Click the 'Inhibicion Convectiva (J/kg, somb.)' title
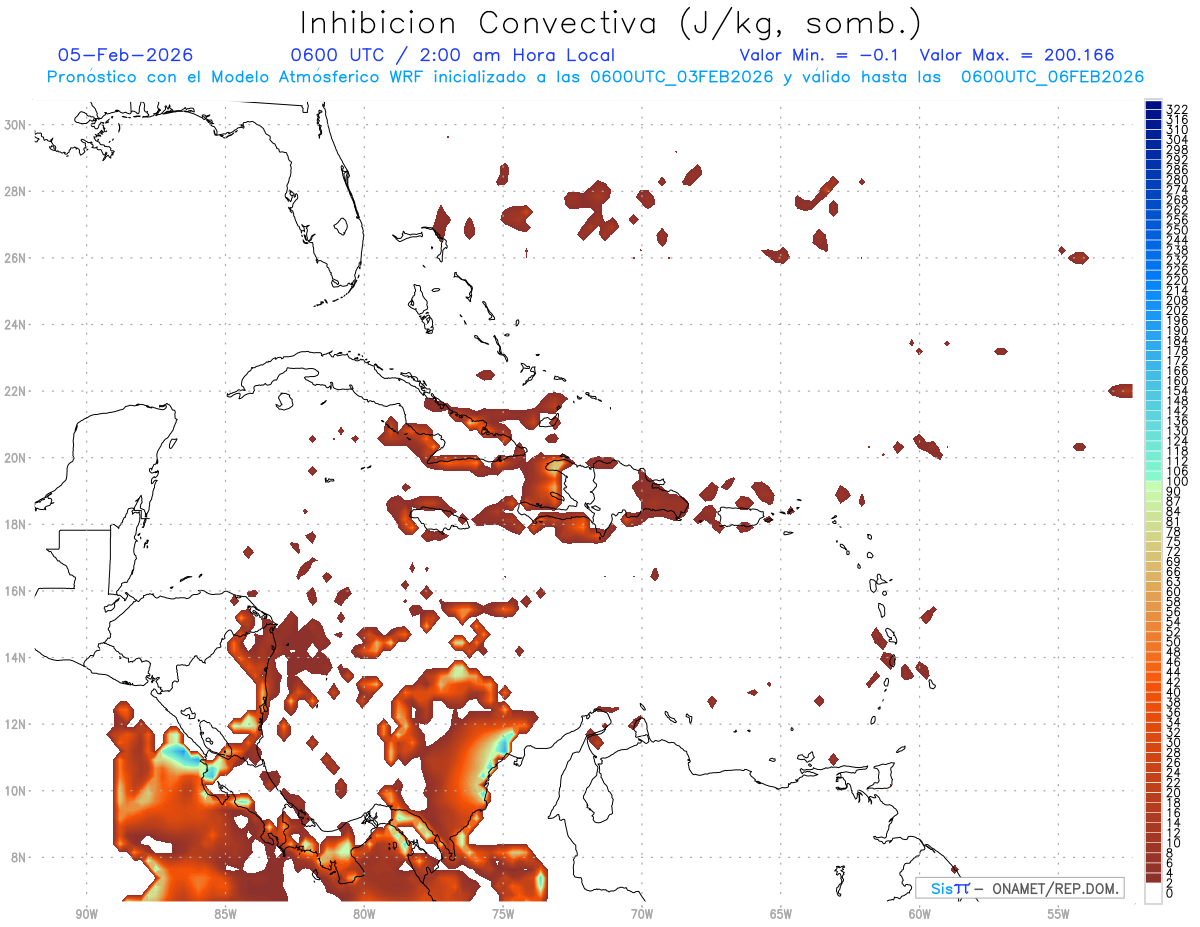 click(611, 23)
